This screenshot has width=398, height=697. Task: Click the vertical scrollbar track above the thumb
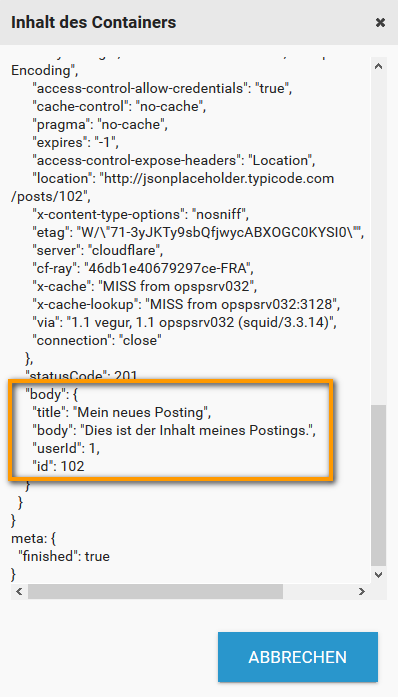[x=378, y=240]
